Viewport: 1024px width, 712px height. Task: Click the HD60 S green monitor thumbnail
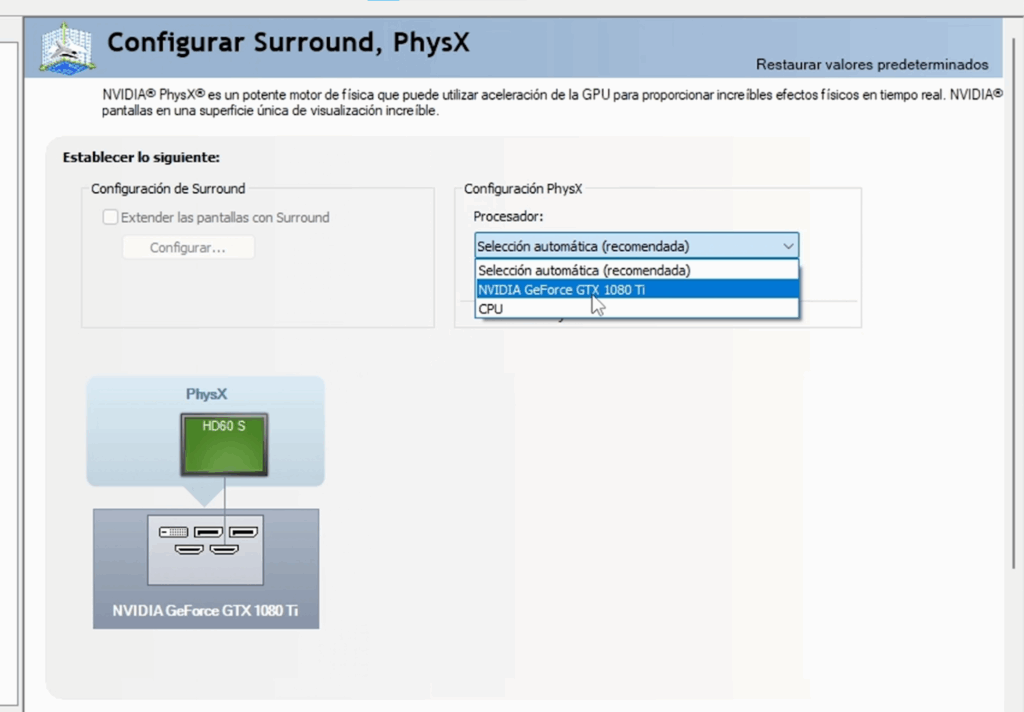[x=224, y=444]
